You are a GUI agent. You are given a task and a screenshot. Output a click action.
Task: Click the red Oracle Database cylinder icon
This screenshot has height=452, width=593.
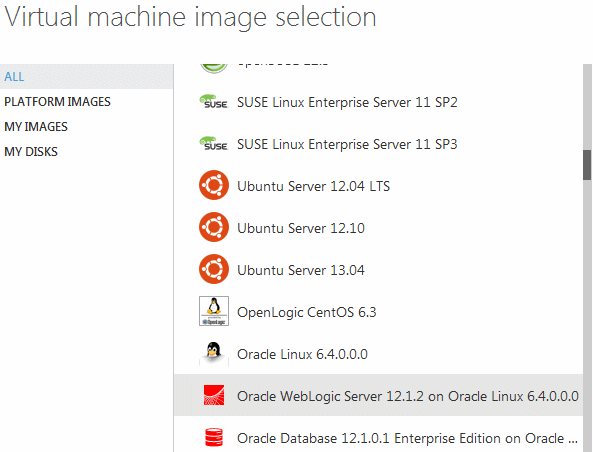tap(214, 438)
